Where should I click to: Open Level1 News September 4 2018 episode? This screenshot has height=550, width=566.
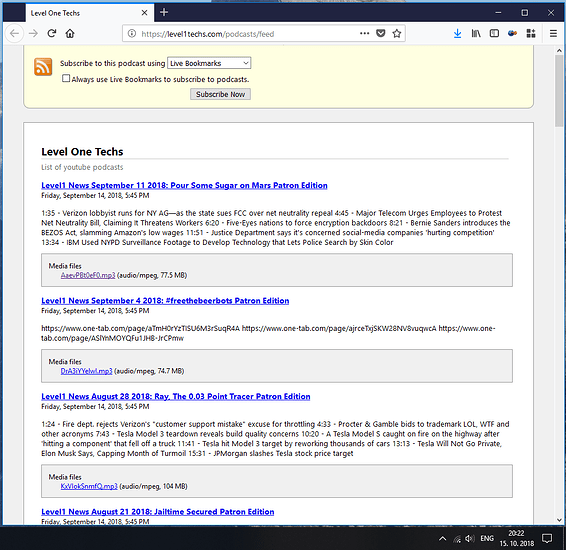(x=165, y=301)
